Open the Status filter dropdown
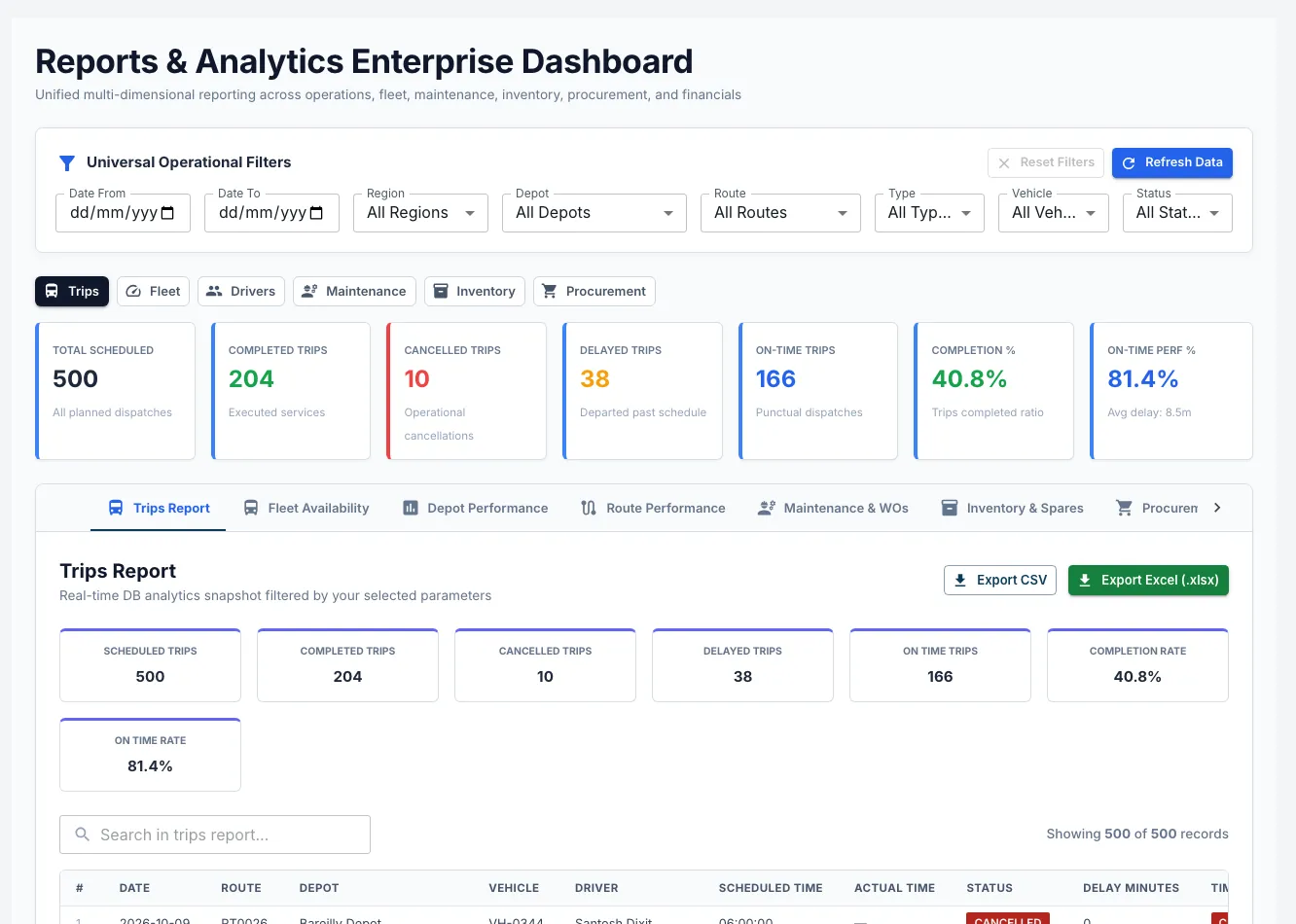1296x924 pixels. [x=1177, y=213]
